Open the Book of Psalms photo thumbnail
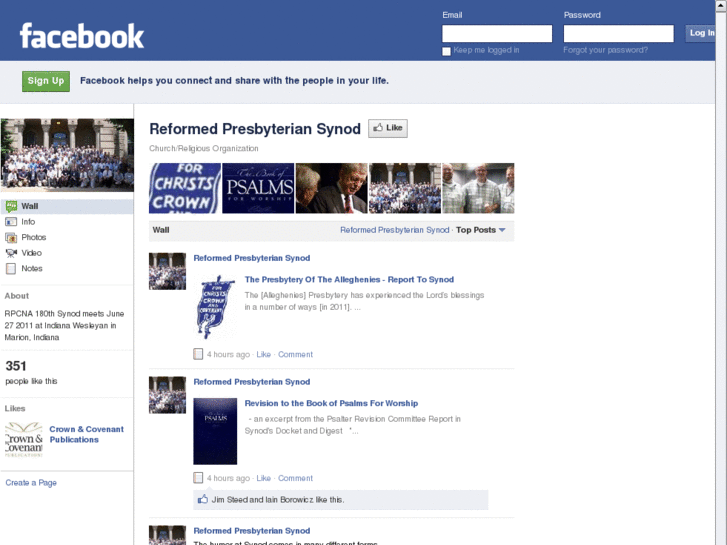Viewport: 727px width, 545px height. (258, 188)
